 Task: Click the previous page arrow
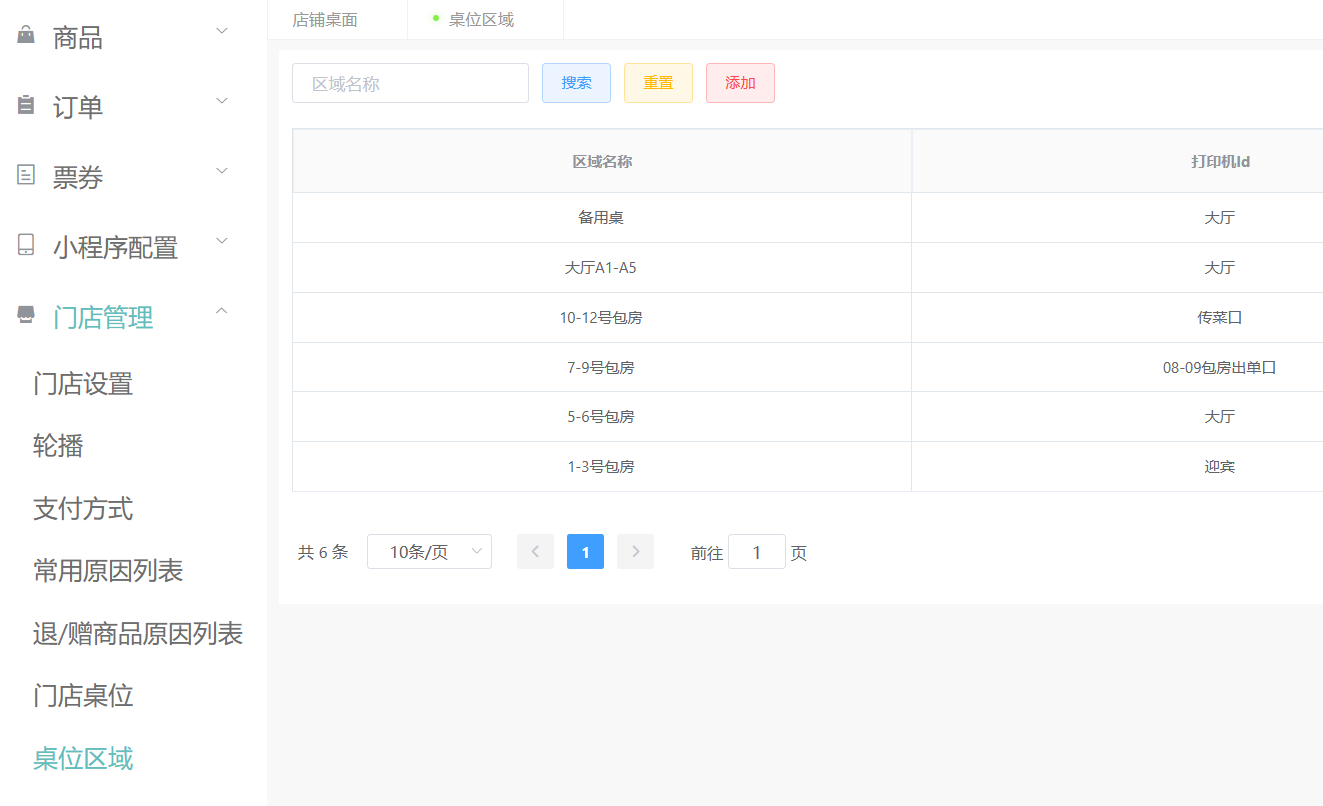[535, 551]
